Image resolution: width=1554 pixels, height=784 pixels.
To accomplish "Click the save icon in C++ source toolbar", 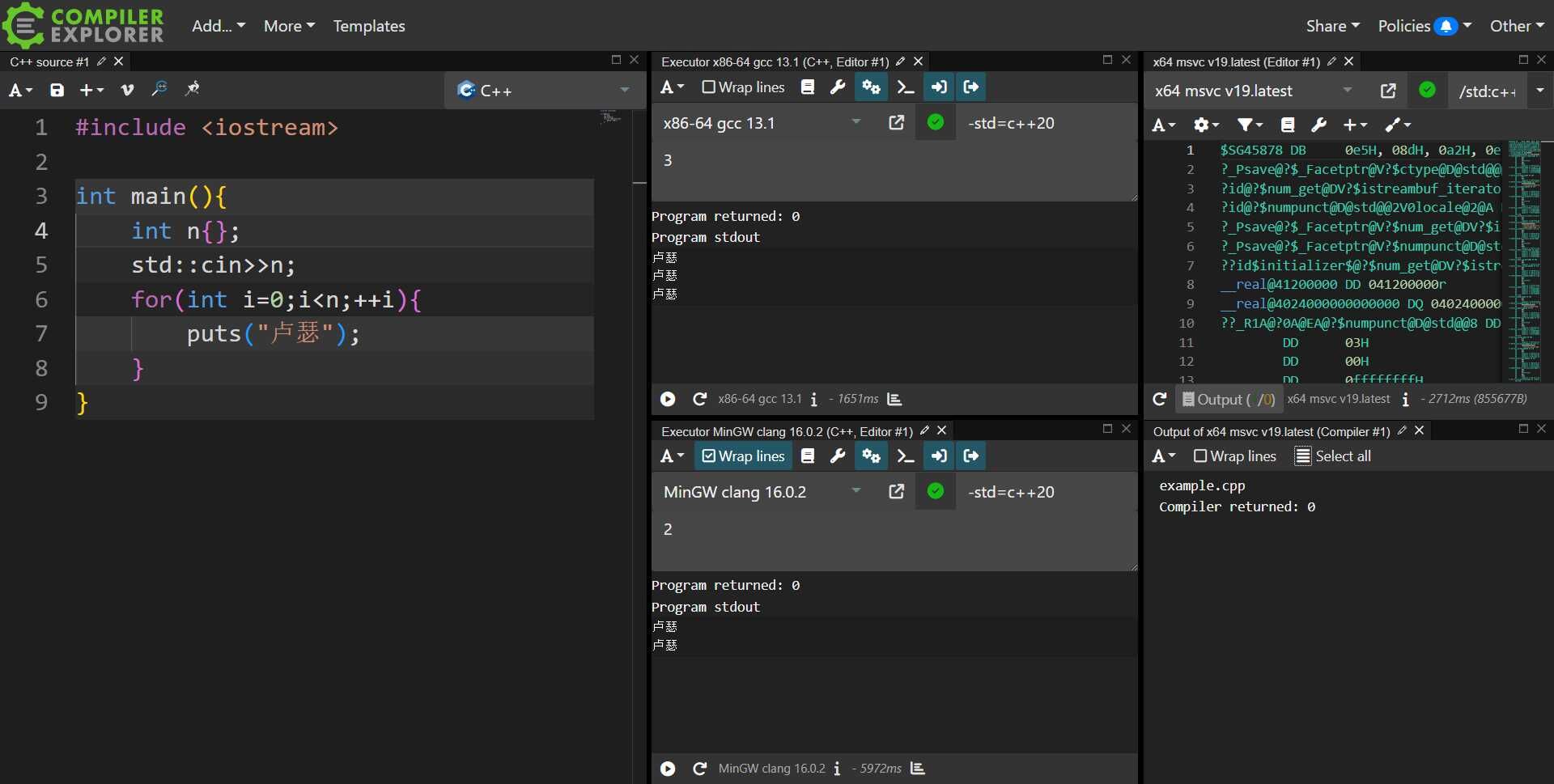I will [57, 90].
